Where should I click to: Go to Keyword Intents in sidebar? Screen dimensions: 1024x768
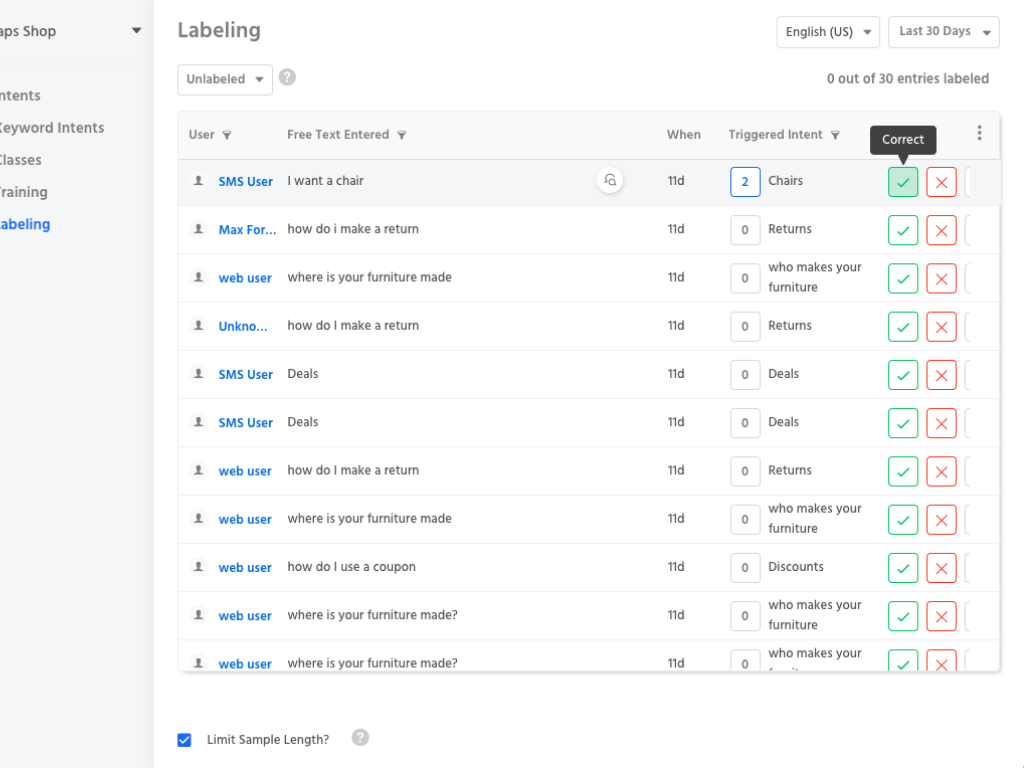pos(51,128)
